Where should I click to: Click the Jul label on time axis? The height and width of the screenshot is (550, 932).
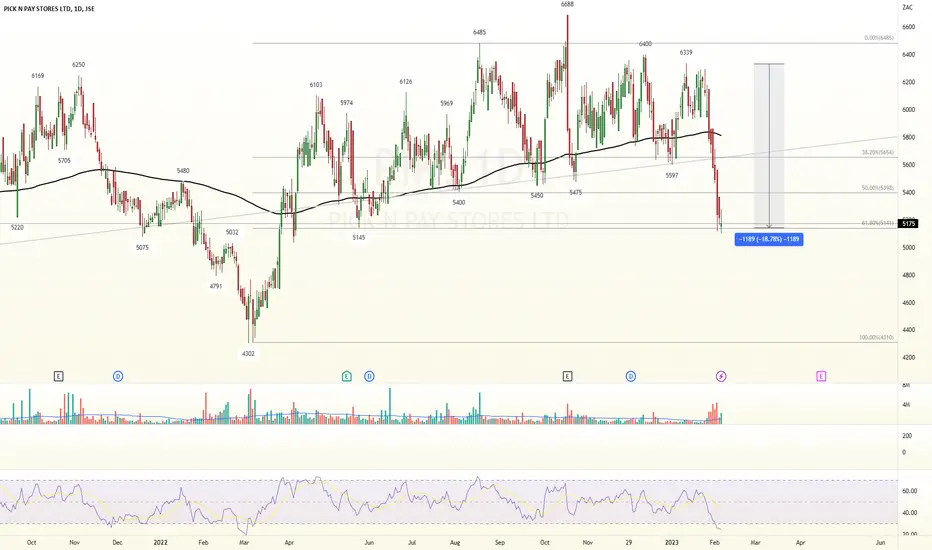tap(412, 542)
